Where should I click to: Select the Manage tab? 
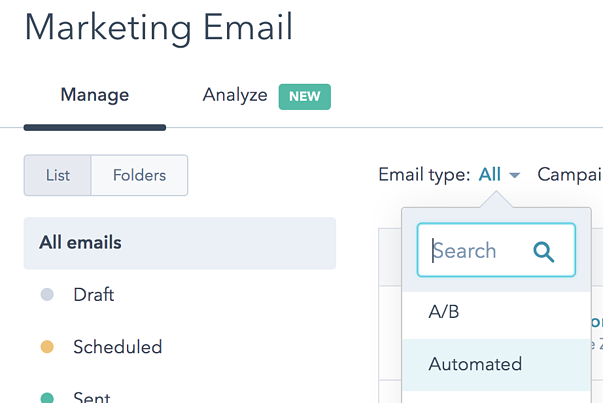pos(95,96)
